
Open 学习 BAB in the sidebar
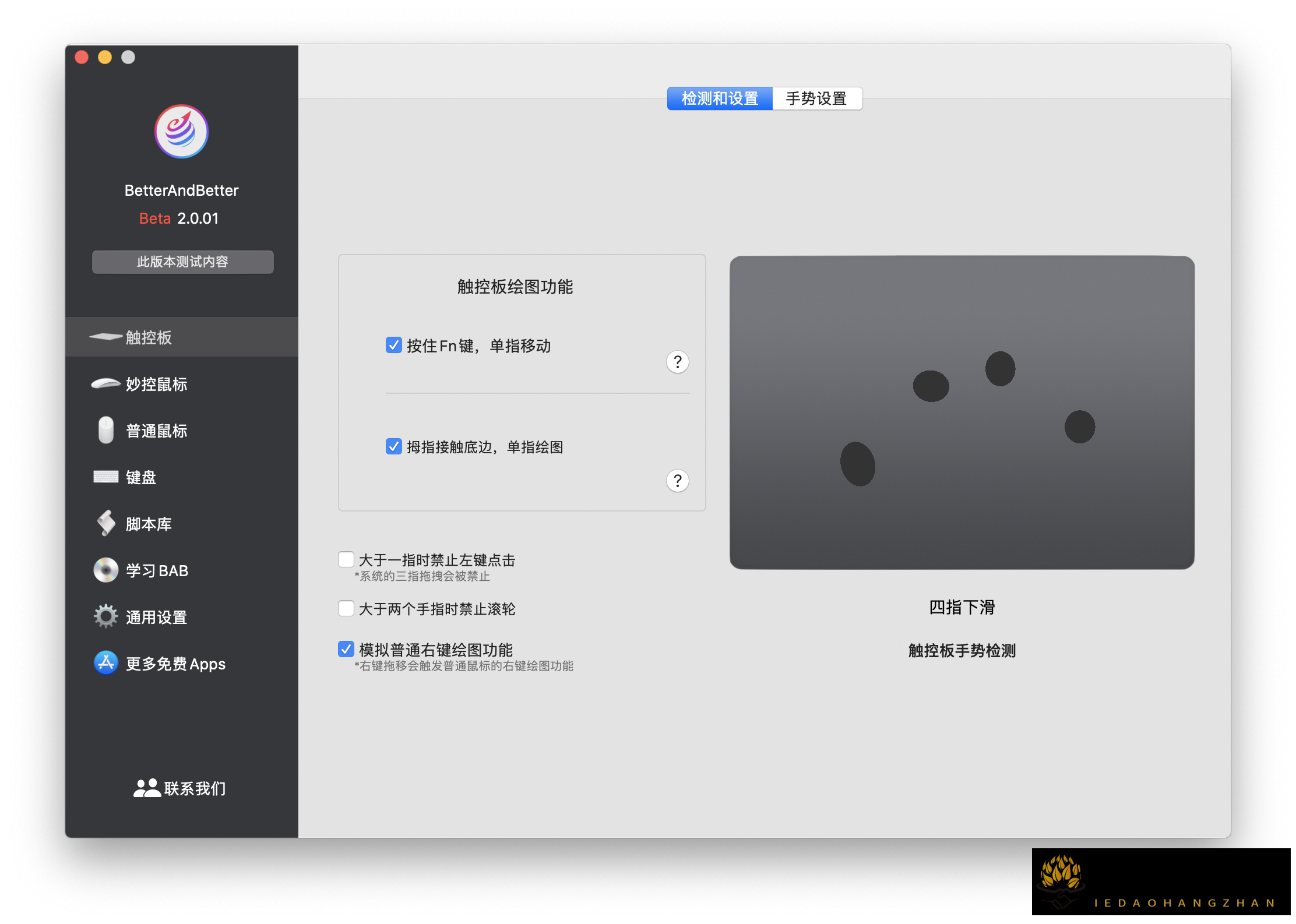[181, 570]
